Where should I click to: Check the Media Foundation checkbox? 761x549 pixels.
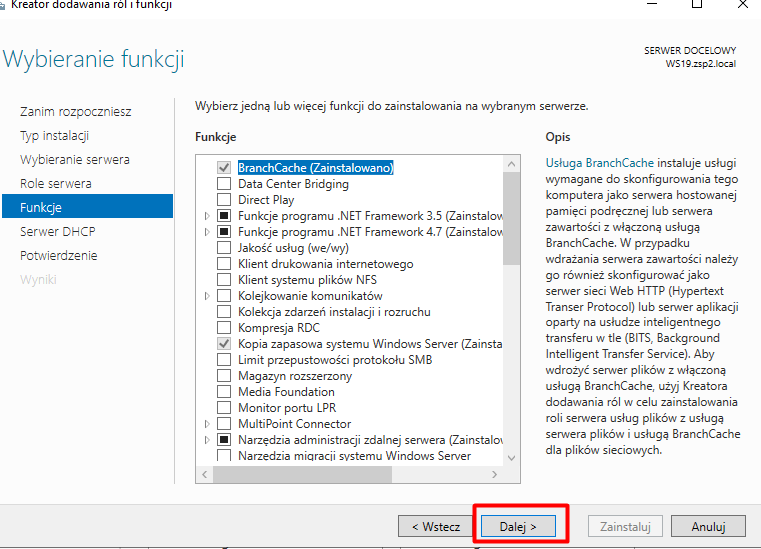tap(224, 392)
